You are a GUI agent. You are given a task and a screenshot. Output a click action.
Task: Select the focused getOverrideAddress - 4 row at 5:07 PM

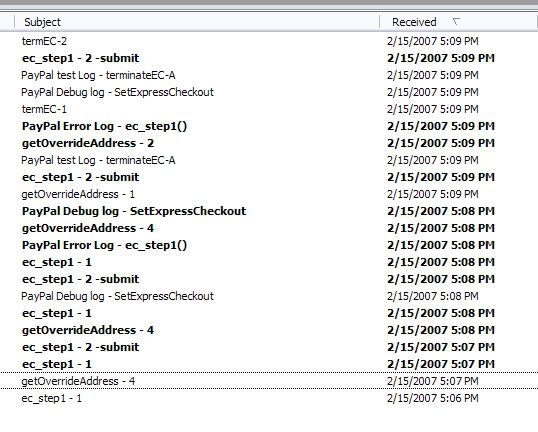[269, 381]
